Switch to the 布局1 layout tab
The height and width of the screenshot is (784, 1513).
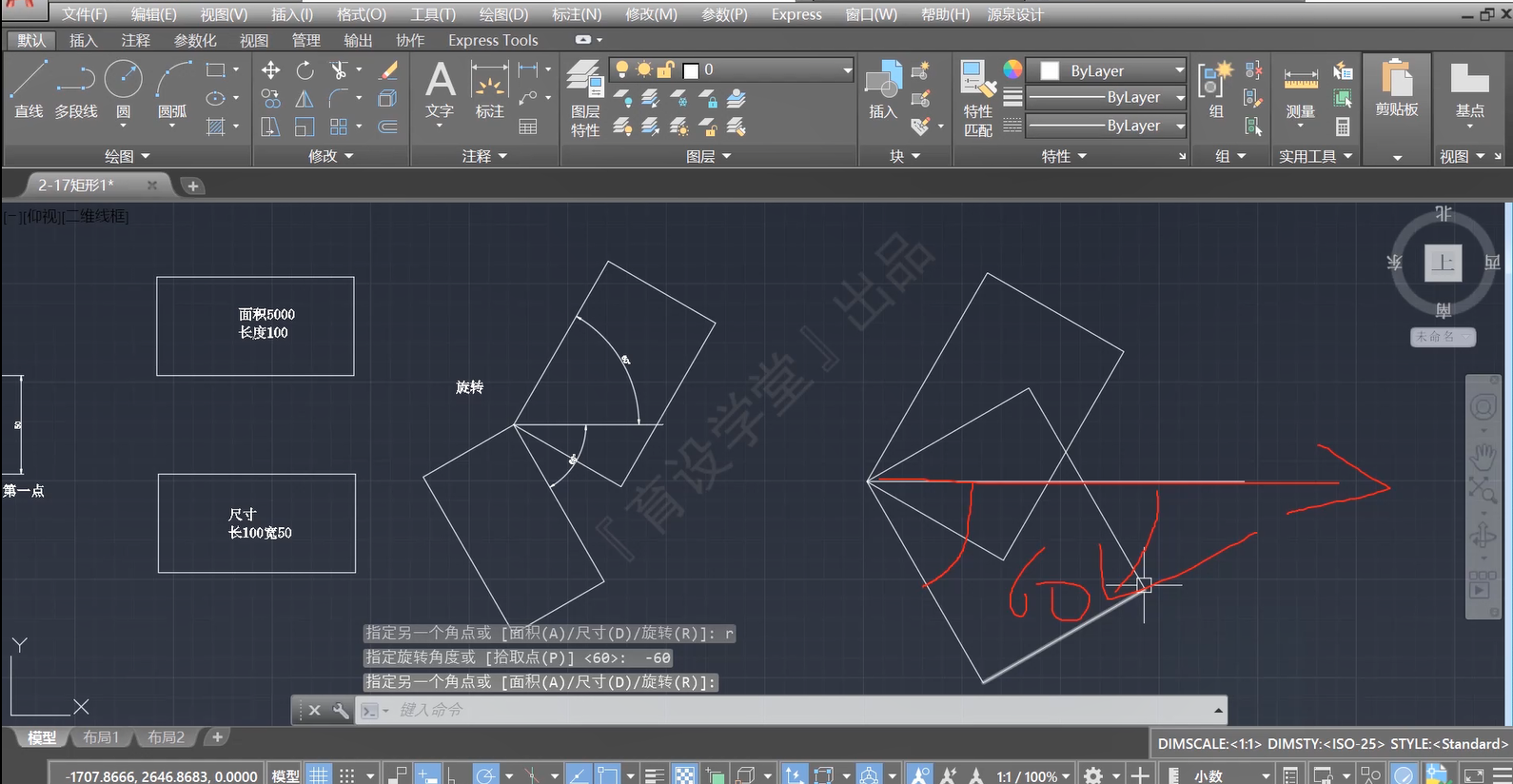pyautogui.click(x=101, y=737)
